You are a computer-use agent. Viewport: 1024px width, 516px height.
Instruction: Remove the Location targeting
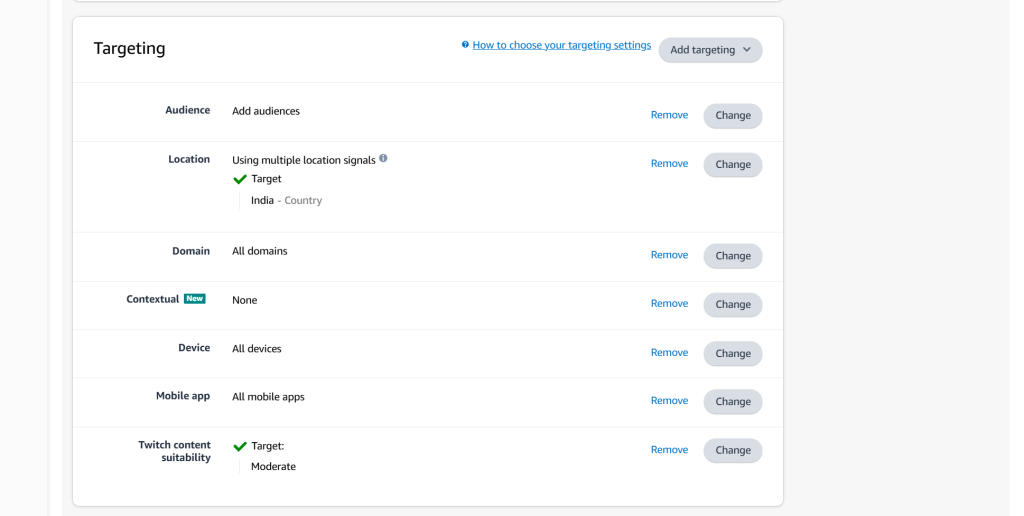coord(669,163)
